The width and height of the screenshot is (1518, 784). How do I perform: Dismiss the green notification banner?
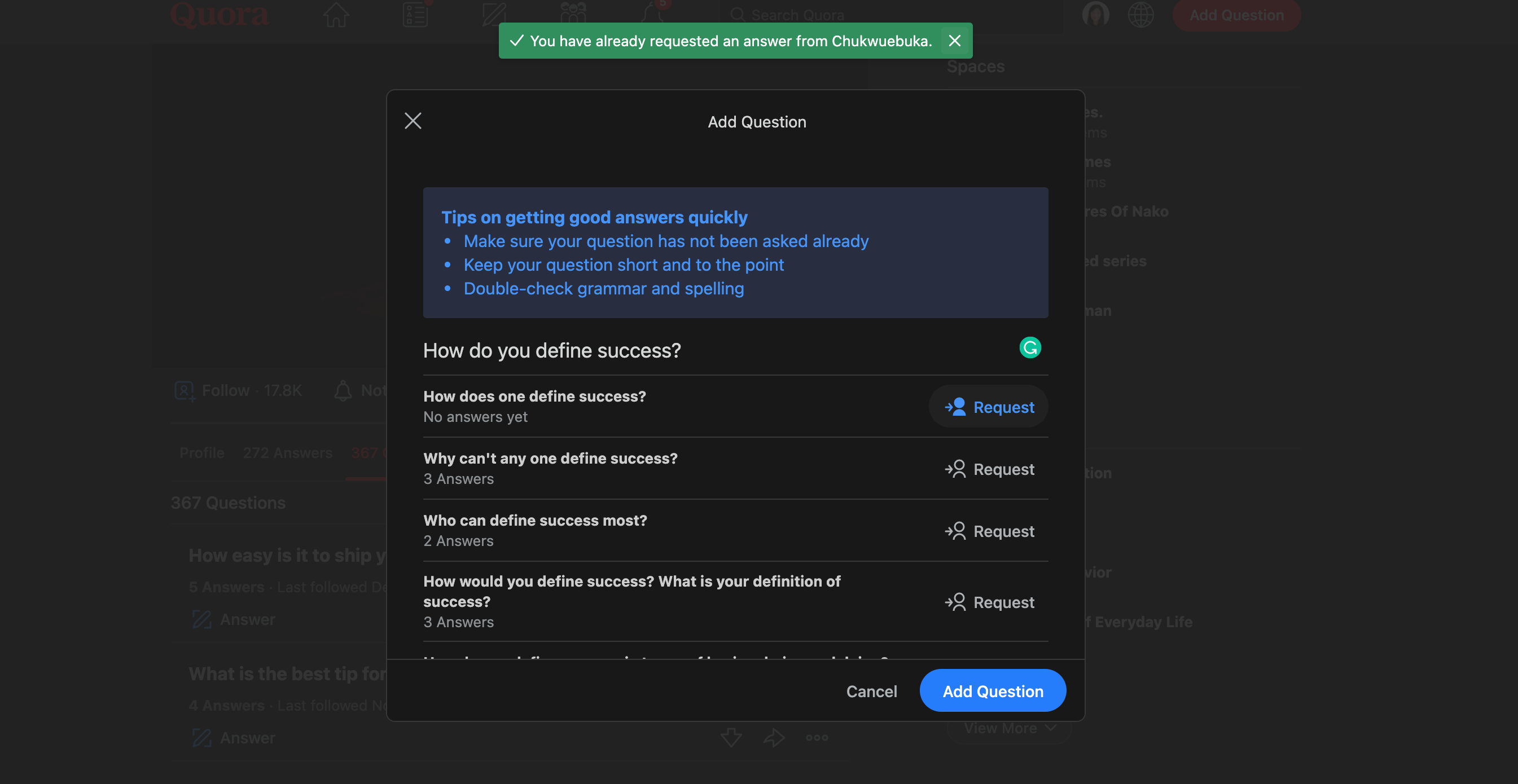click(x=954, y=41)
